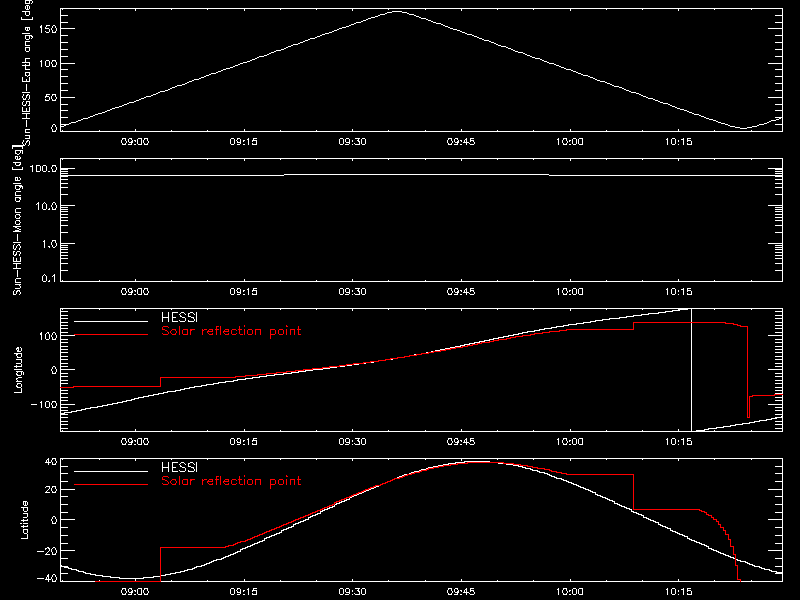Image resolution: width=800 pixels, height=600 pixels.
Task: Select 10:15 label under Earth angle plot
Action: tap(679, 142)
